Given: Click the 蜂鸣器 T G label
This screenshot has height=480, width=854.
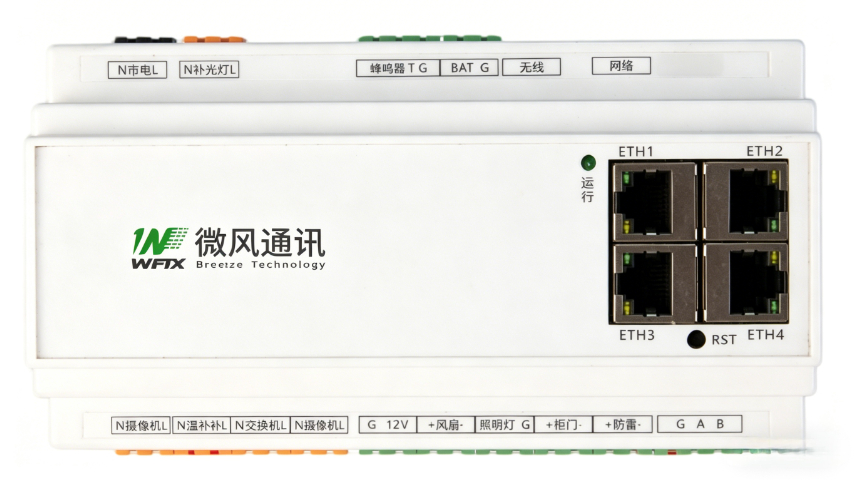Looking at the screenshot, I should click(x=398, y=68).
